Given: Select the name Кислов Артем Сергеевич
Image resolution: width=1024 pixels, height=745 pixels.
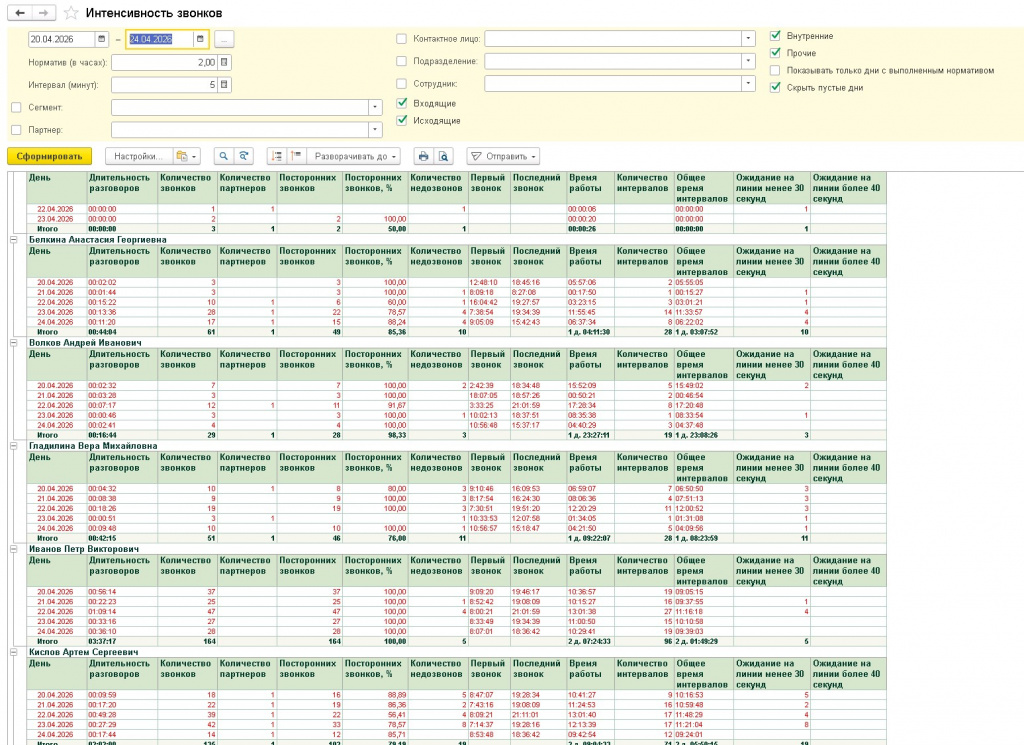Looking at the screenshot, I should click(x=84, y=652).
